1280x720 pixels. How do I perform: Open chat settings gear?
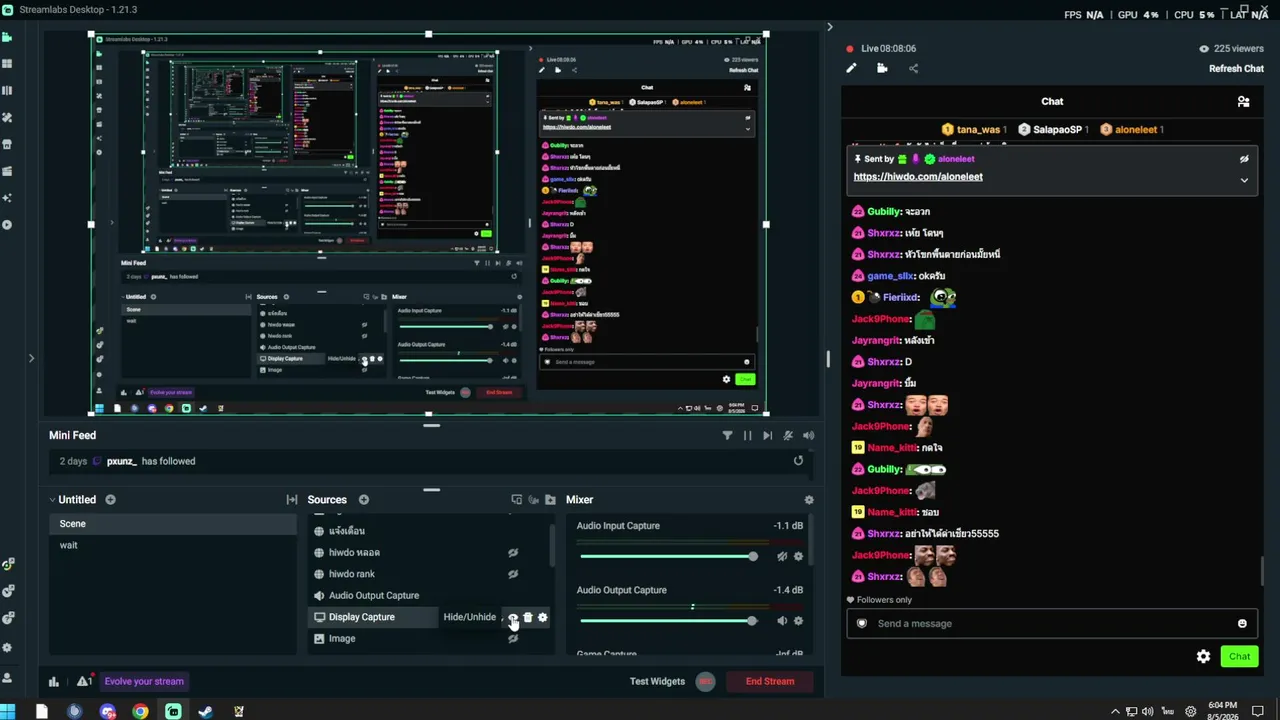(x=1204, y=656)
